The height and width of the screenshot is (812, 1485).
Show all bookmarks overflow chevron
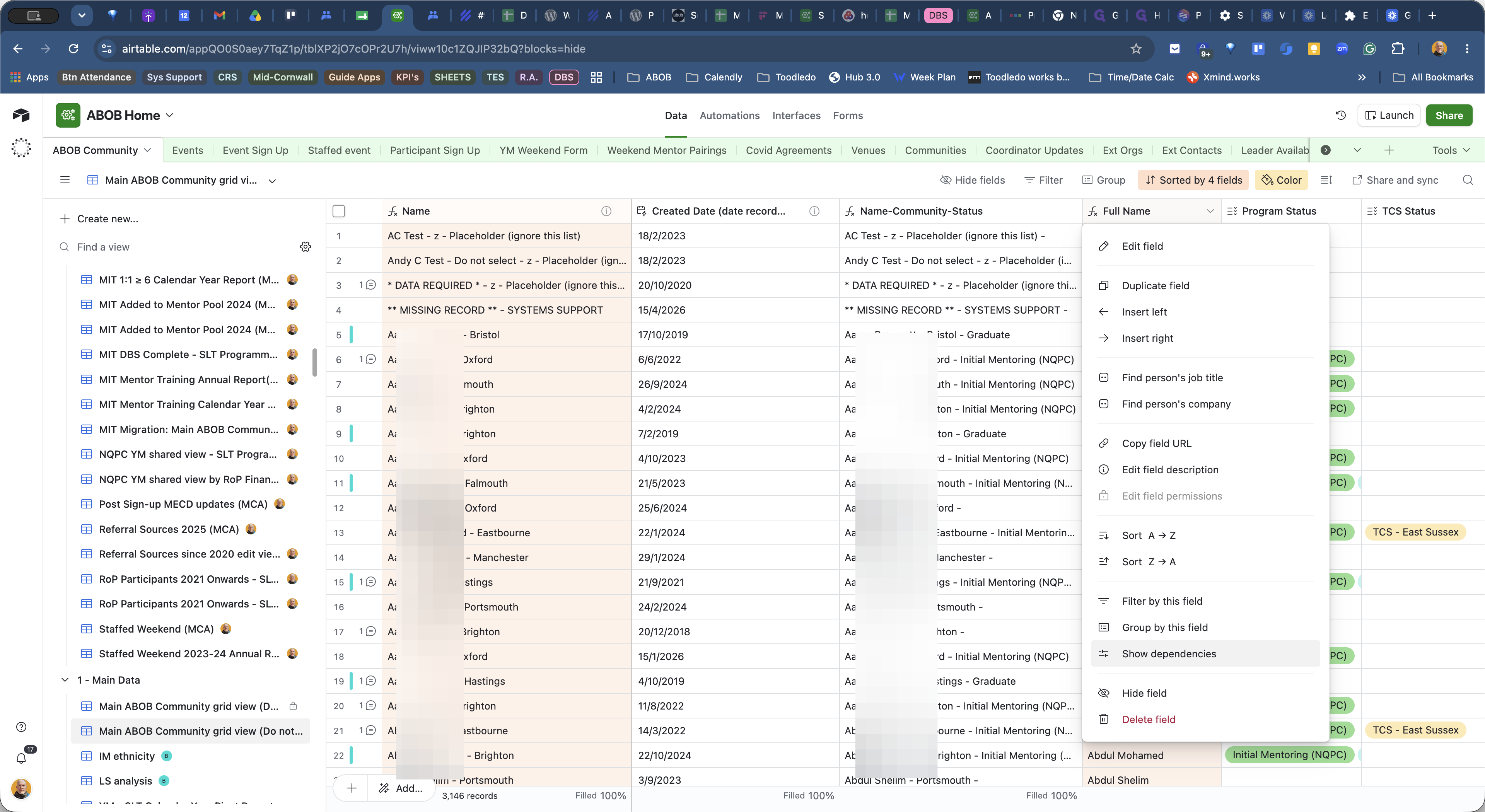pyautogui.click(x=1362, y=77)
